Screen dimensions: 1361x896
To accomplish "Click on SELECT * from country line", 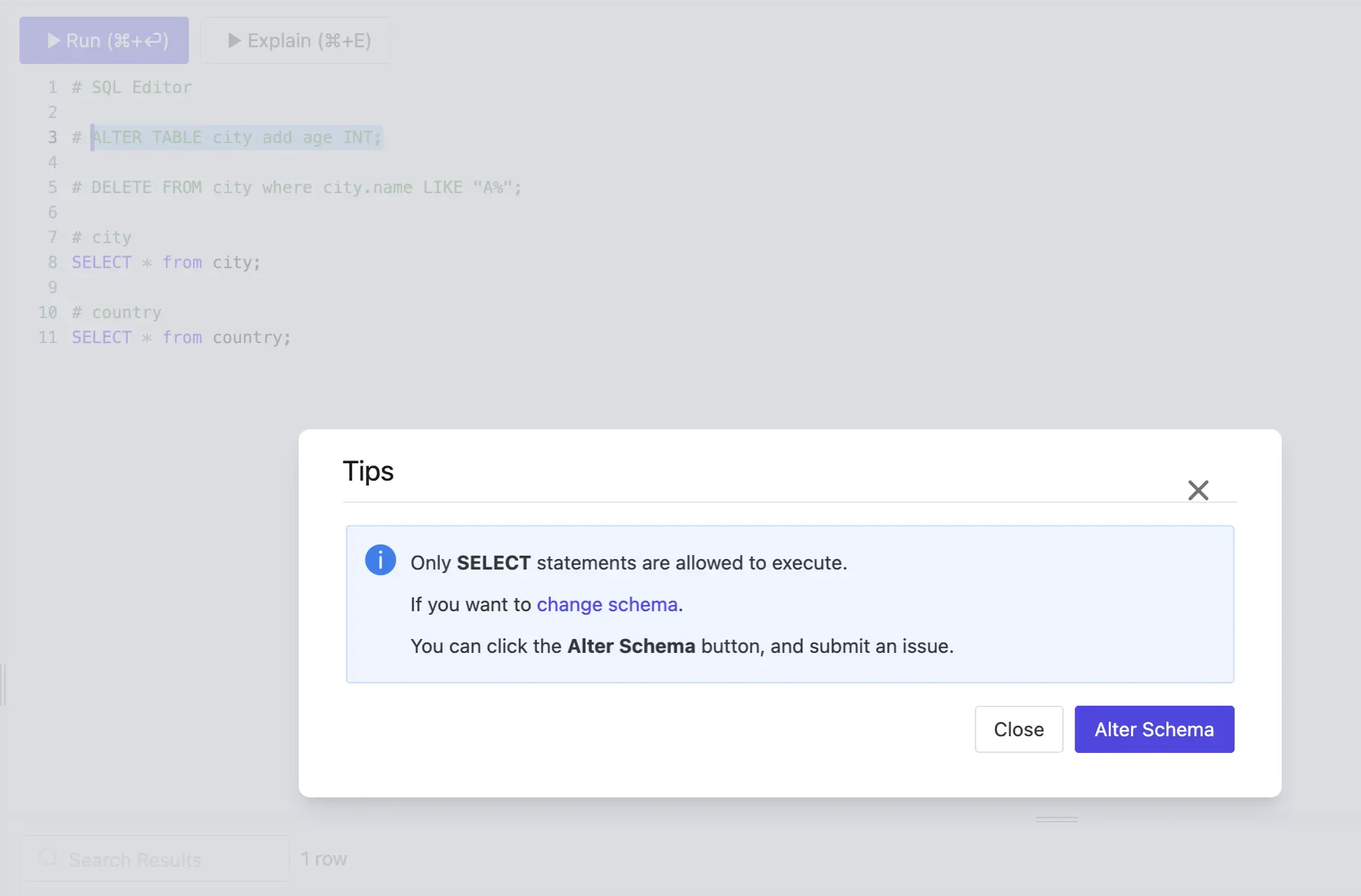I will [x=181, y=338].
